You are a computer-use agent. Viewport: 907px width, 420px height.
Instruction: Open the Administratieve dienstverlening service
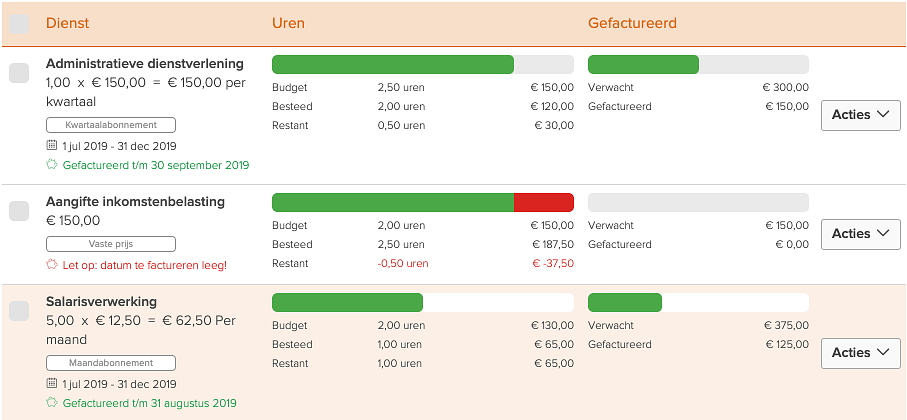143,64
